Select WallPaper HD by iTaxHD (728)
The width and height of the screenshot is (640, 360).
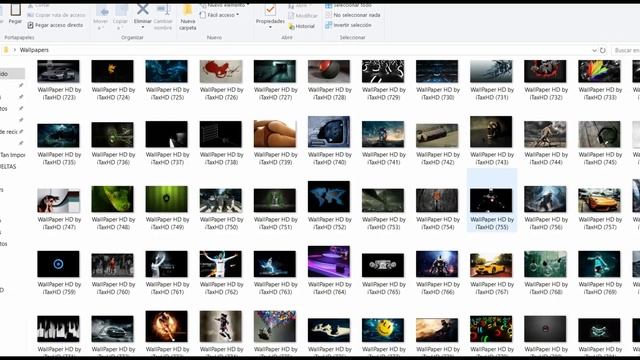click(x=329, y=80)
